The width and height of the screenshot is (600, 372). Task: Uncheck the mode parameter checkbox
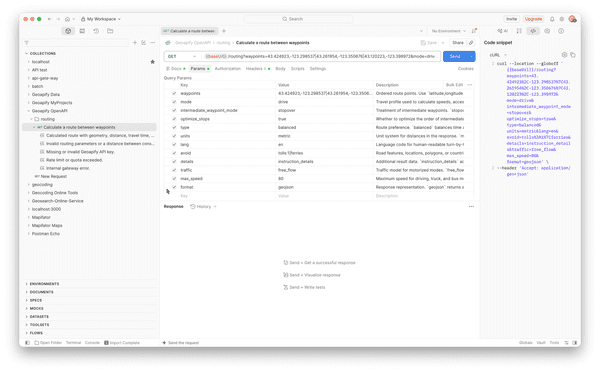tap(174, 102)
